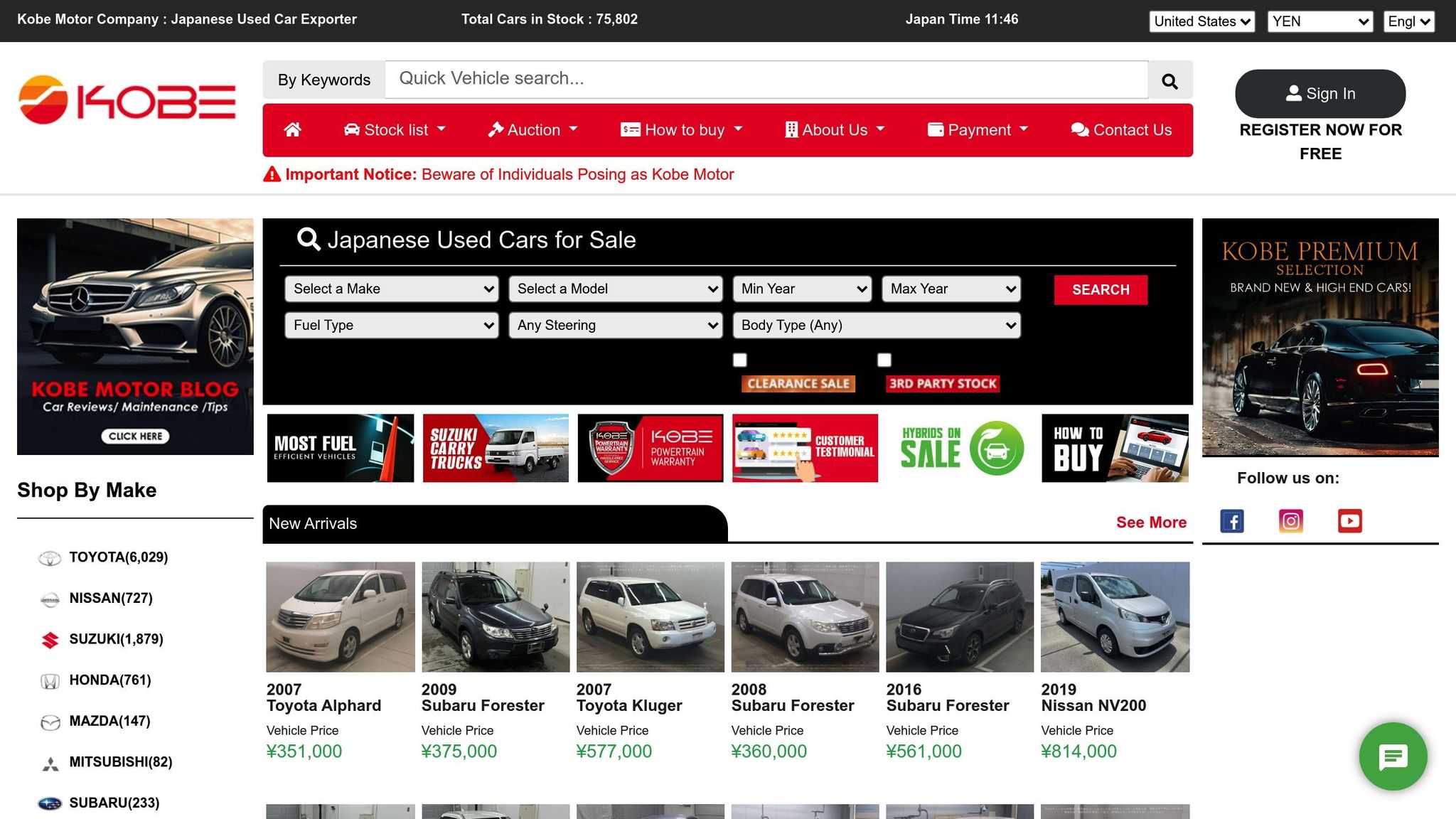Click the Mazda brand logo
Image resolution: width=1456 pixels, height=819 pixels.
click(50, 722)
